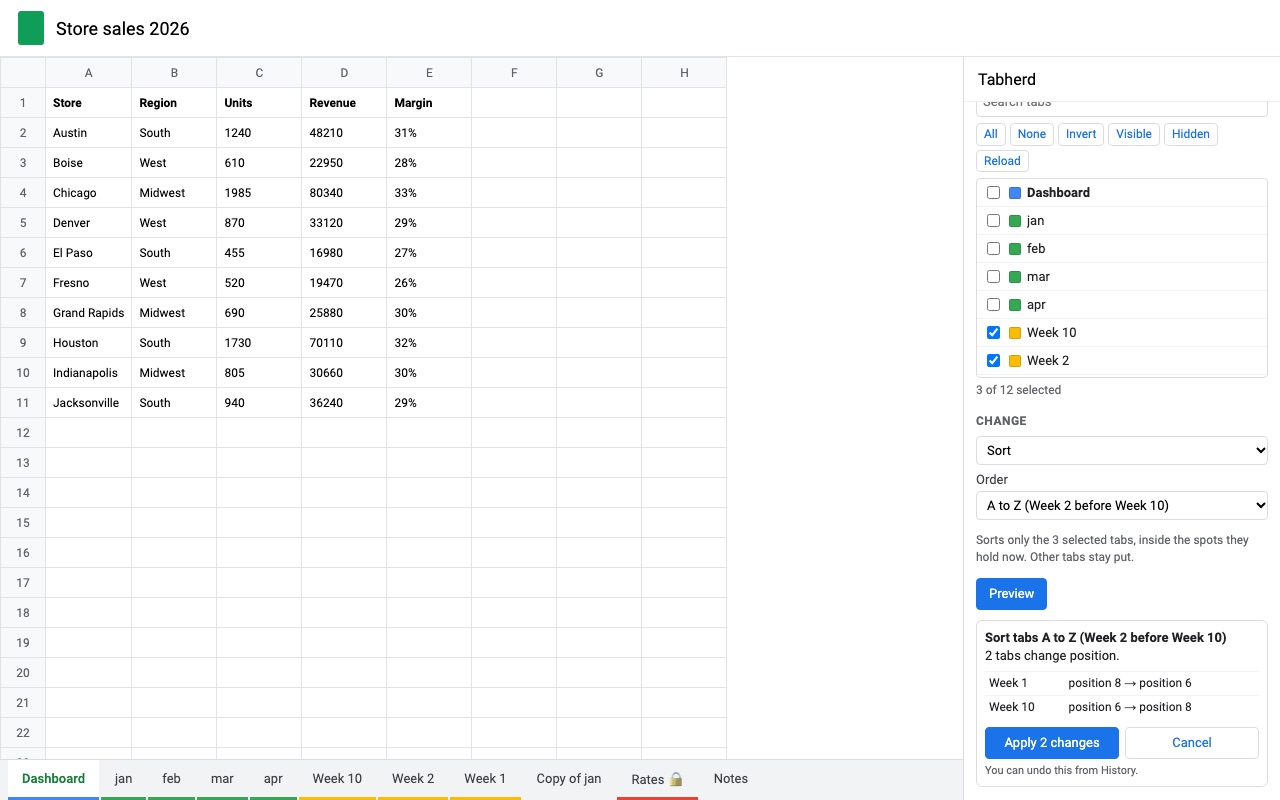Switch to the Notes sheet tab
1280x800 pixels.
click(x=731, y=779)
